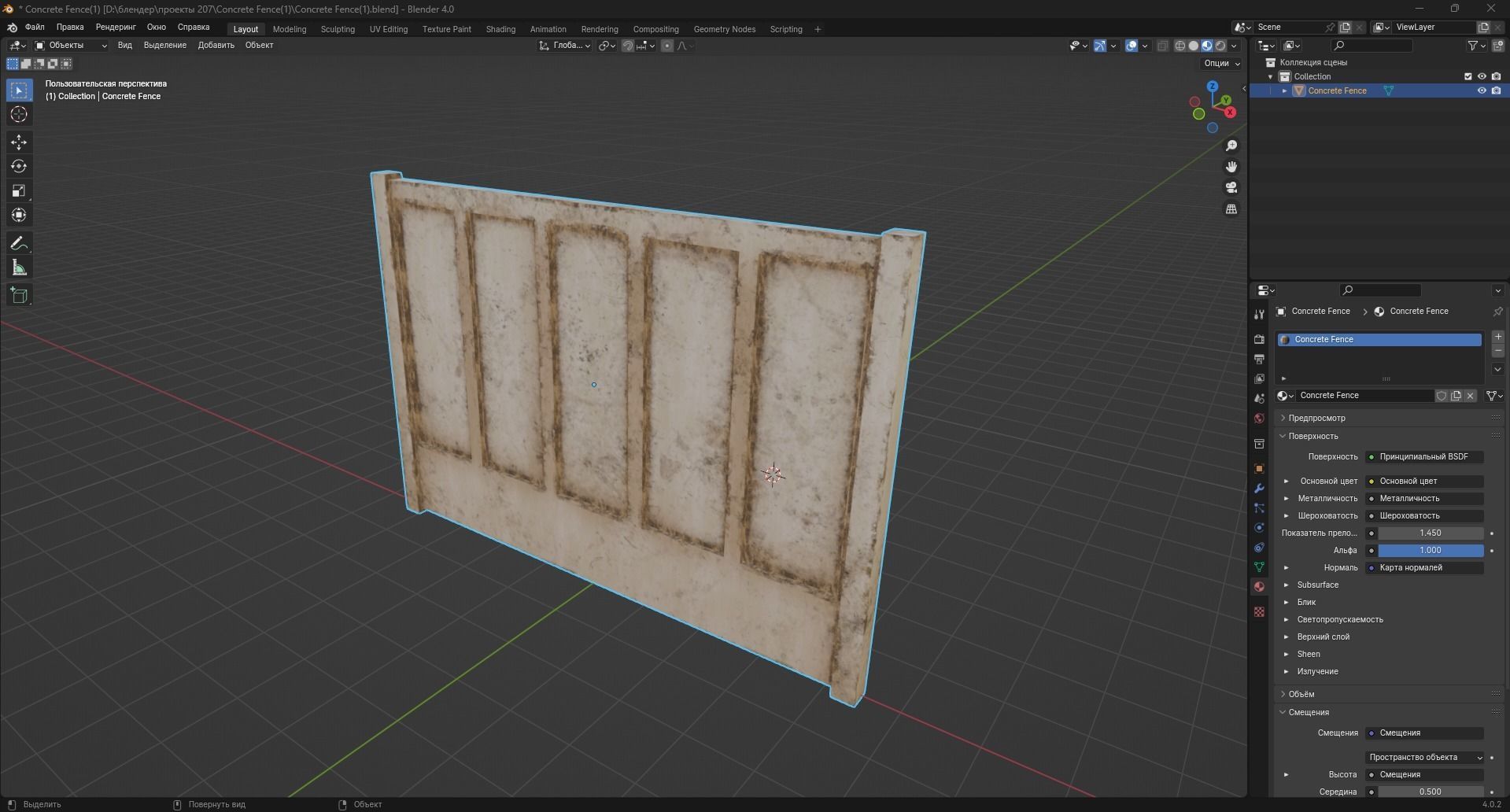
Task: Add a new material slot with plus
Action: pyautogui.click(x=1497, y=337)
